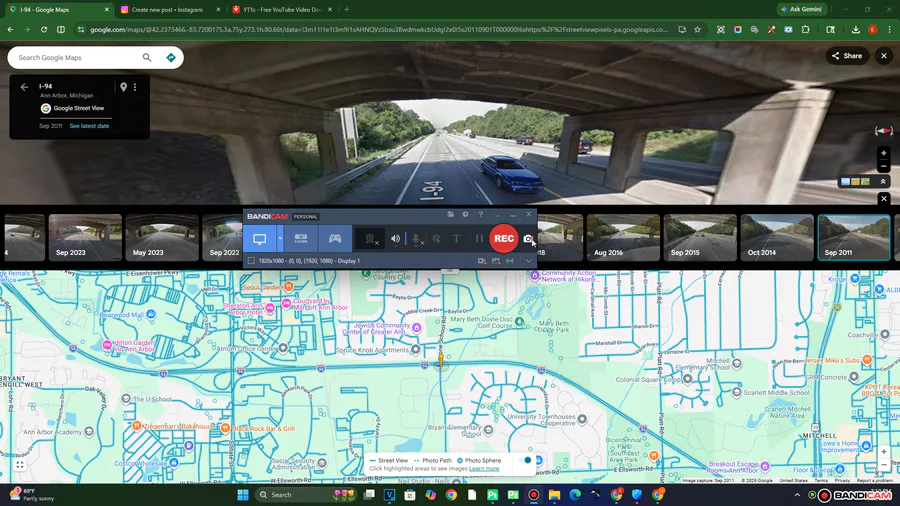The height and width of the screenshot is (506, 900).
Task: Open Chrome downloads
Action: coord(855,29)
